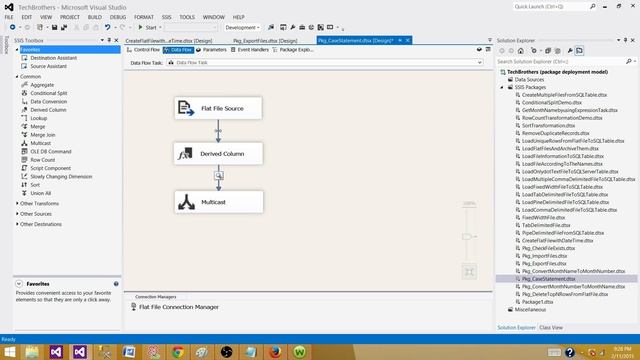Collapse the Favorites group in the toolbox
This screenshot has width=640, height=360.
click(x=17, y=49)
